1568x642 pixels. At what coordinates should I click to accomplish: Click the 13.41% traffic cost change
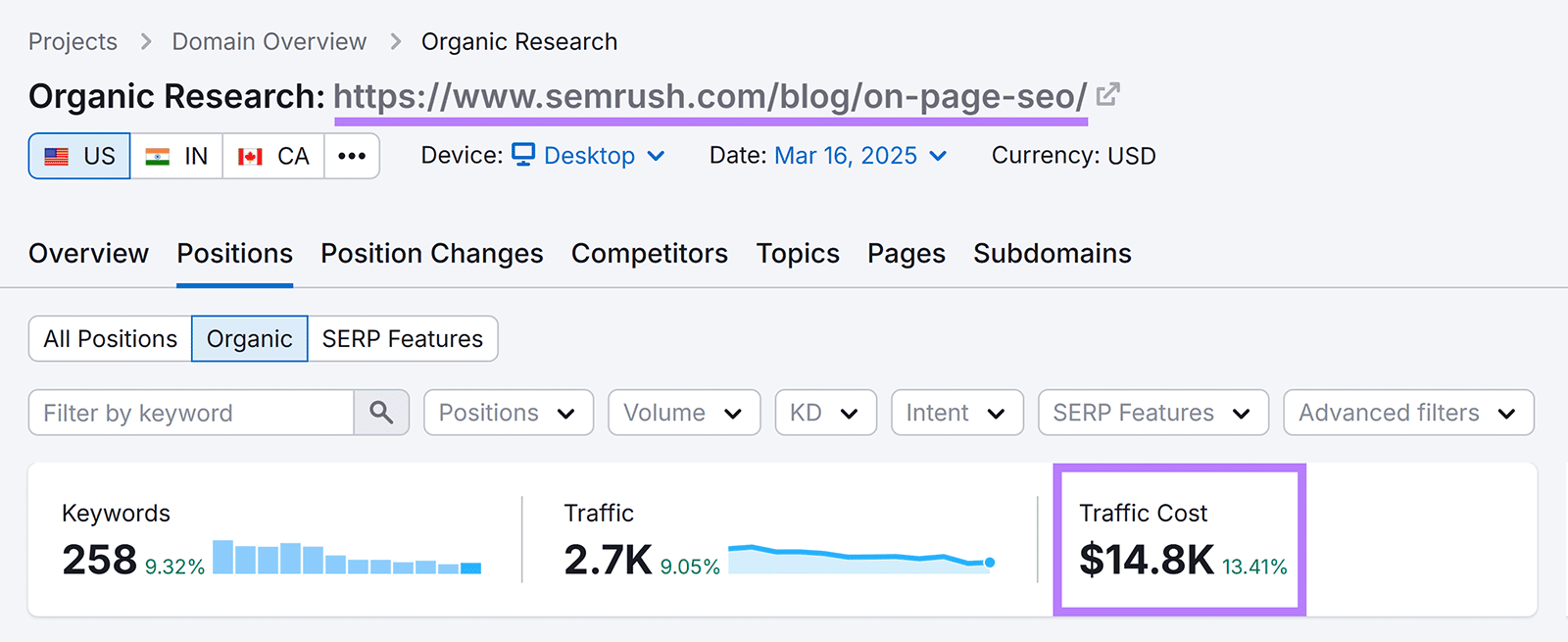[x=1254, y=567]
